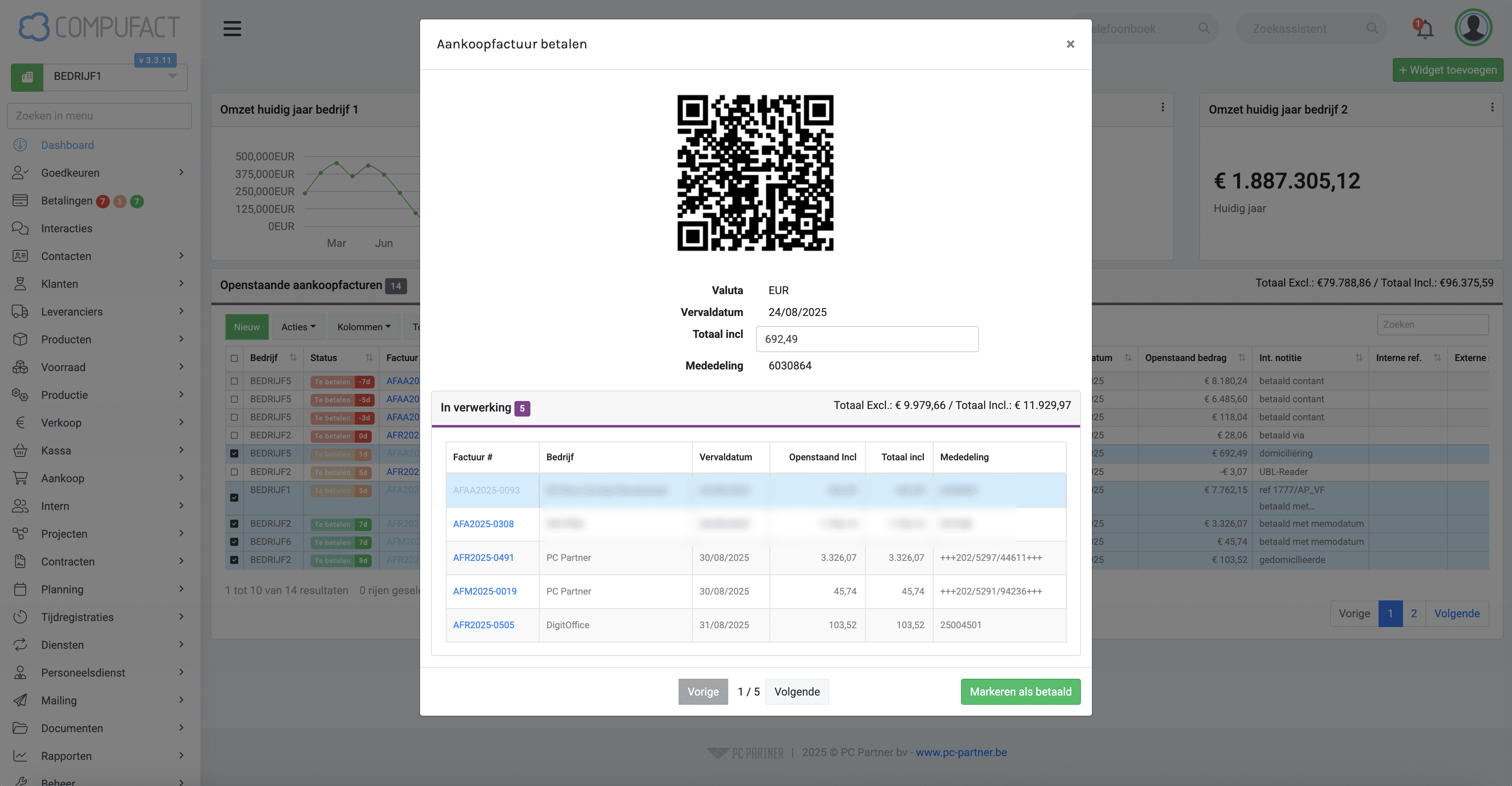Open the Kolommen dropdown
Screen dimensions: 1512x786
[364, 327]
